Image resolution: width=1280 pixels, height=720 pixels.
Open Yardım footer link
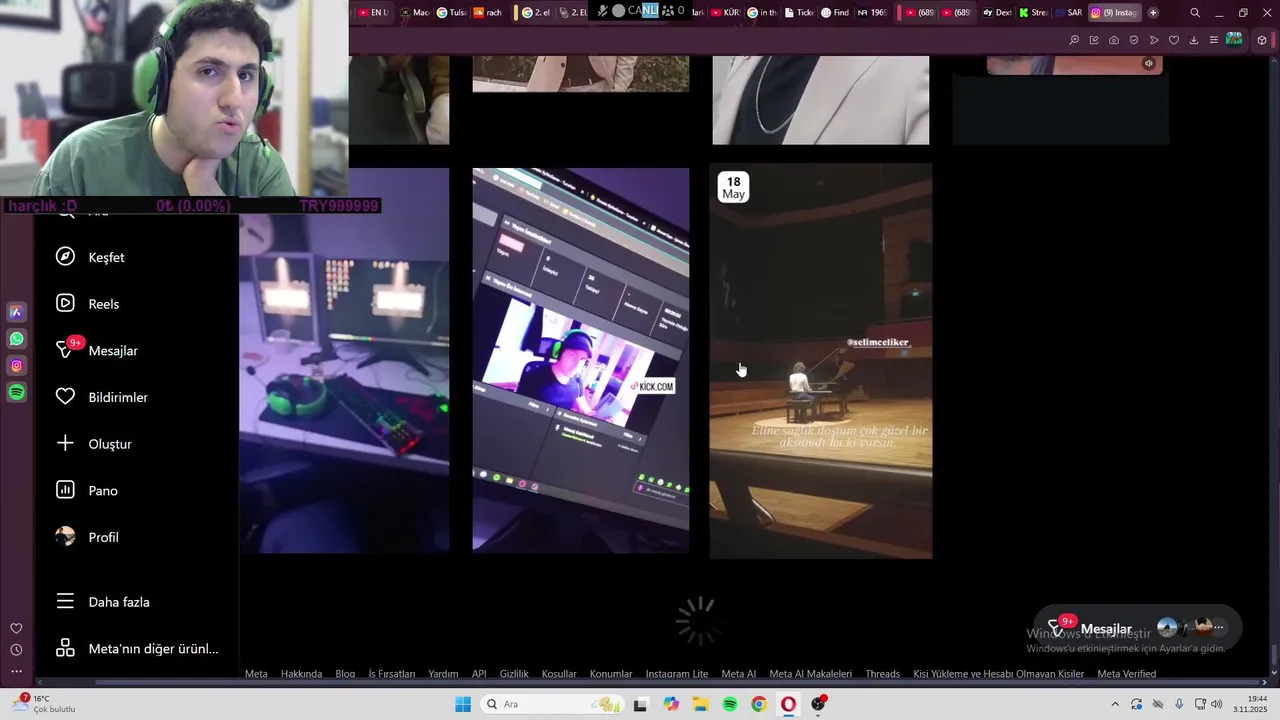(443, 674)
